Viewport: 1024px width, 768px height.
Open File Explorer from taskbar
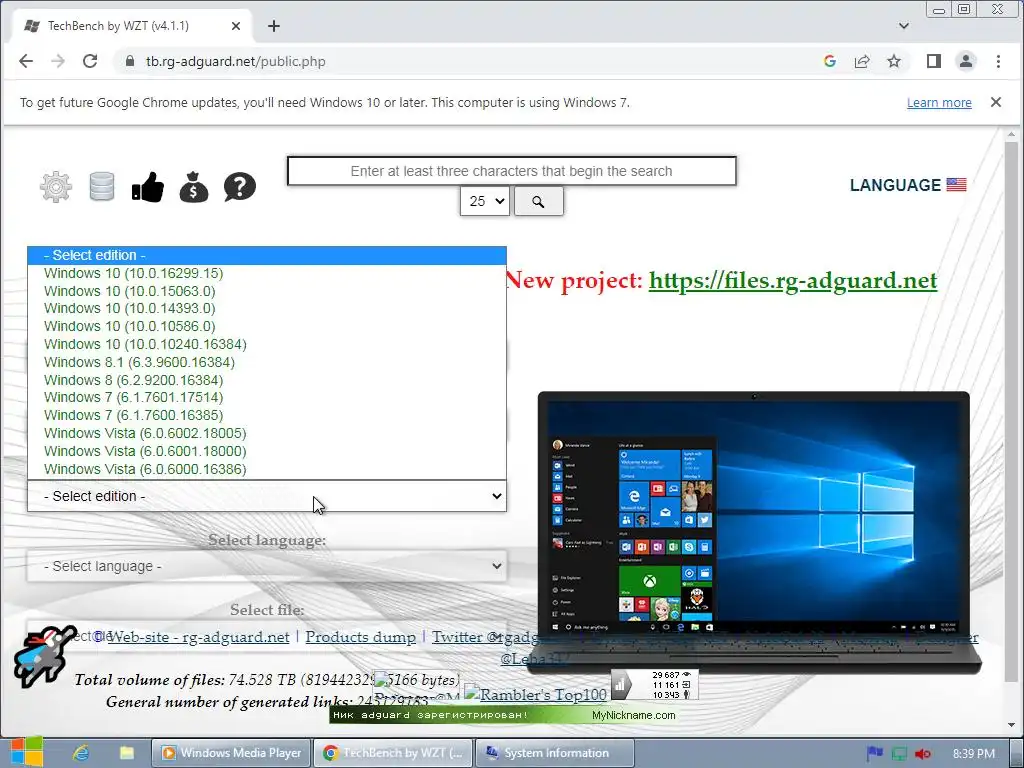tap(127, 753)
